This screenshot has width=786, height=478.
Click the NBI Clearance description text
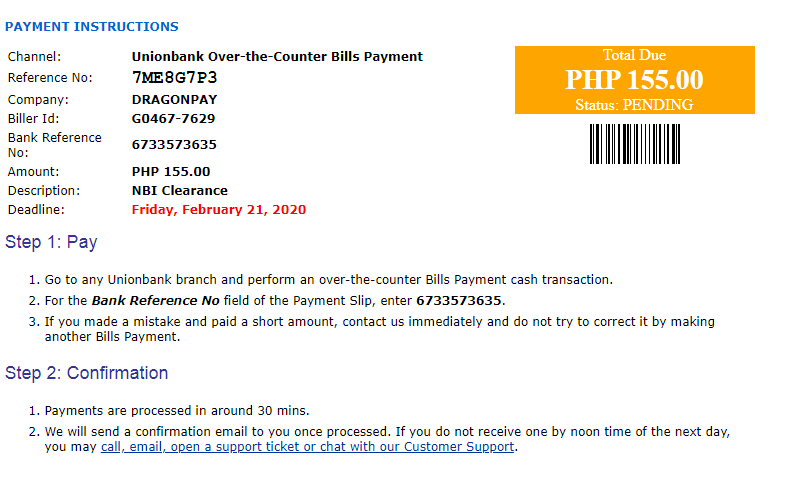179,191
